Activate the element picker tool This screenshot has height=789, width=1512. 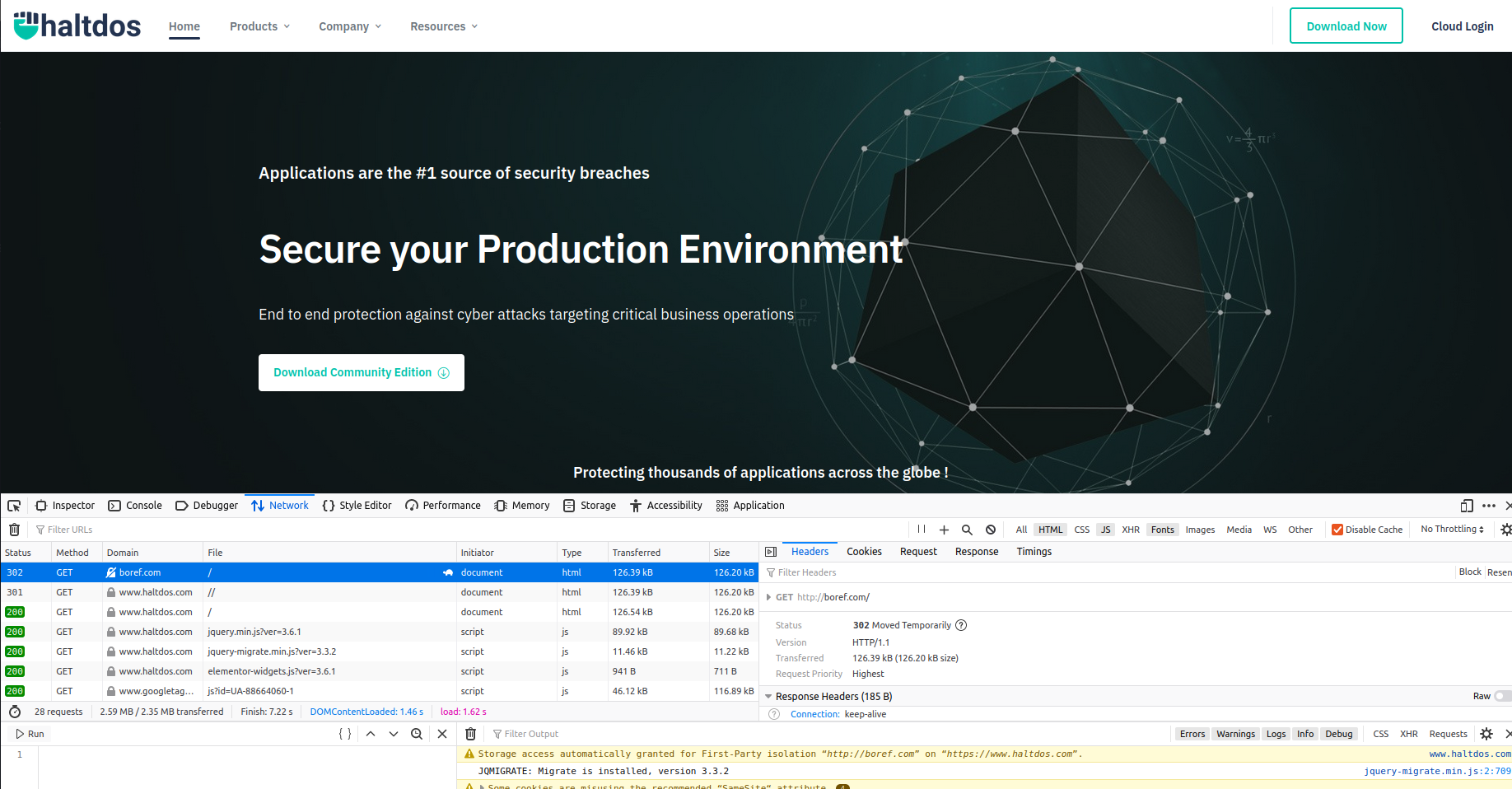tap(14, 506)
